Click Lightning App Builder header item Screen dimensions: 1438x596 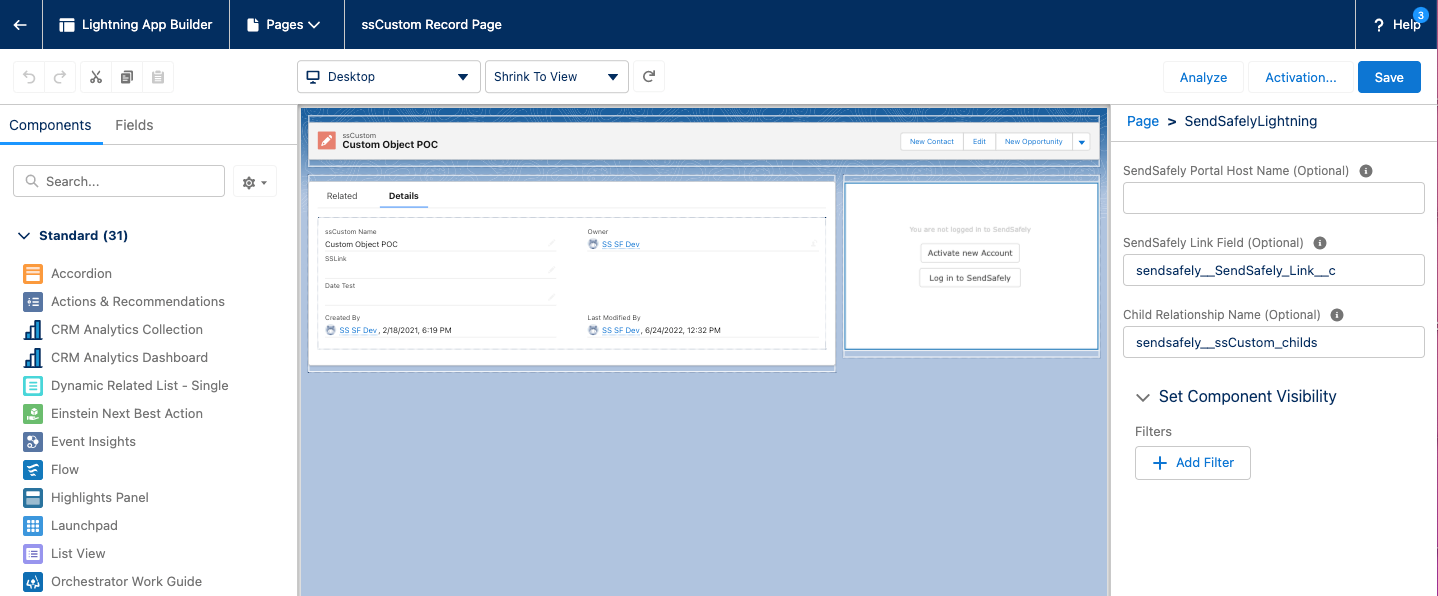click(136, 24)
